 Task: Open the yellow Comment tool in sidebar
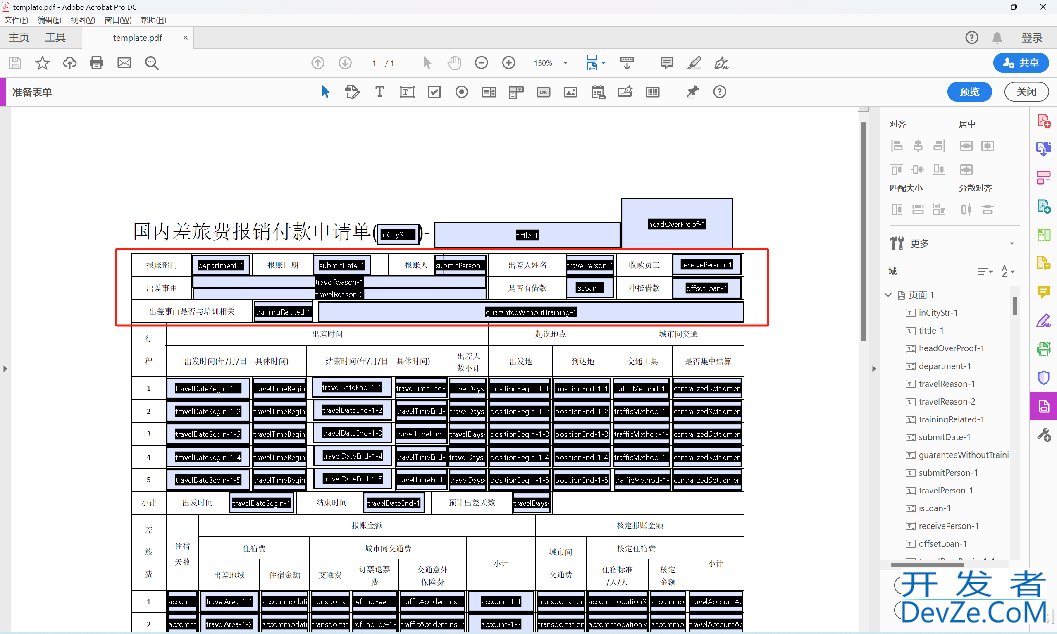click(1044, 292)
